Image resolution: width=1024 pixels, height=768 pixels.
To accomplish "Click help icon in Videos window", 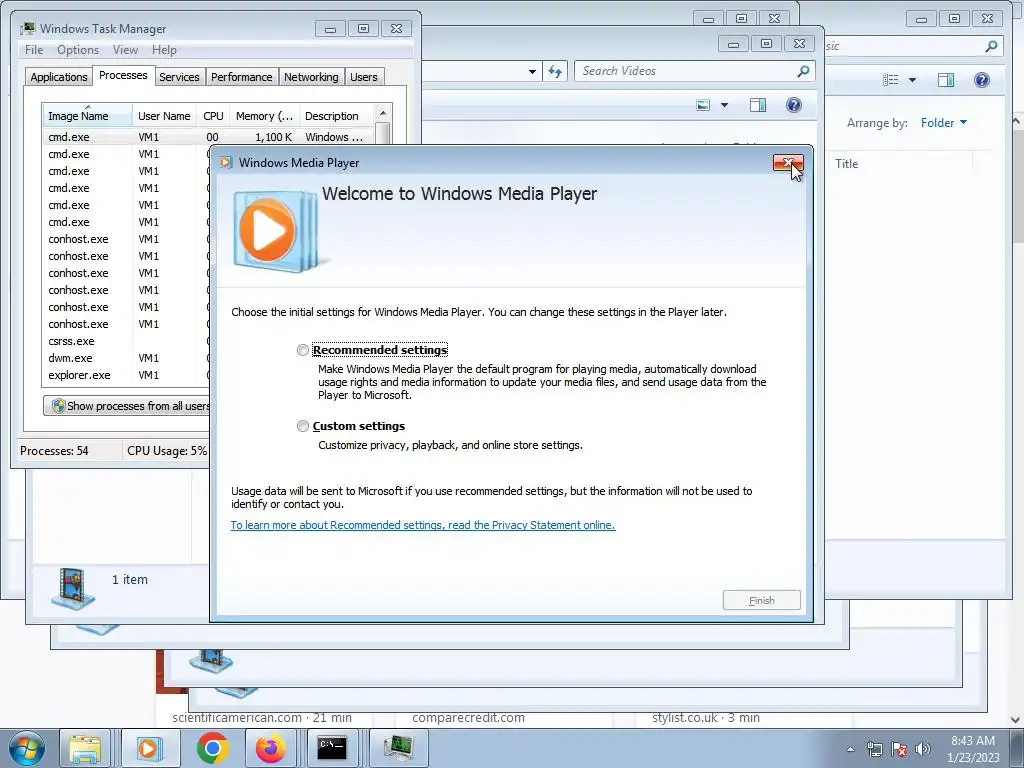I will pos(793,105).
